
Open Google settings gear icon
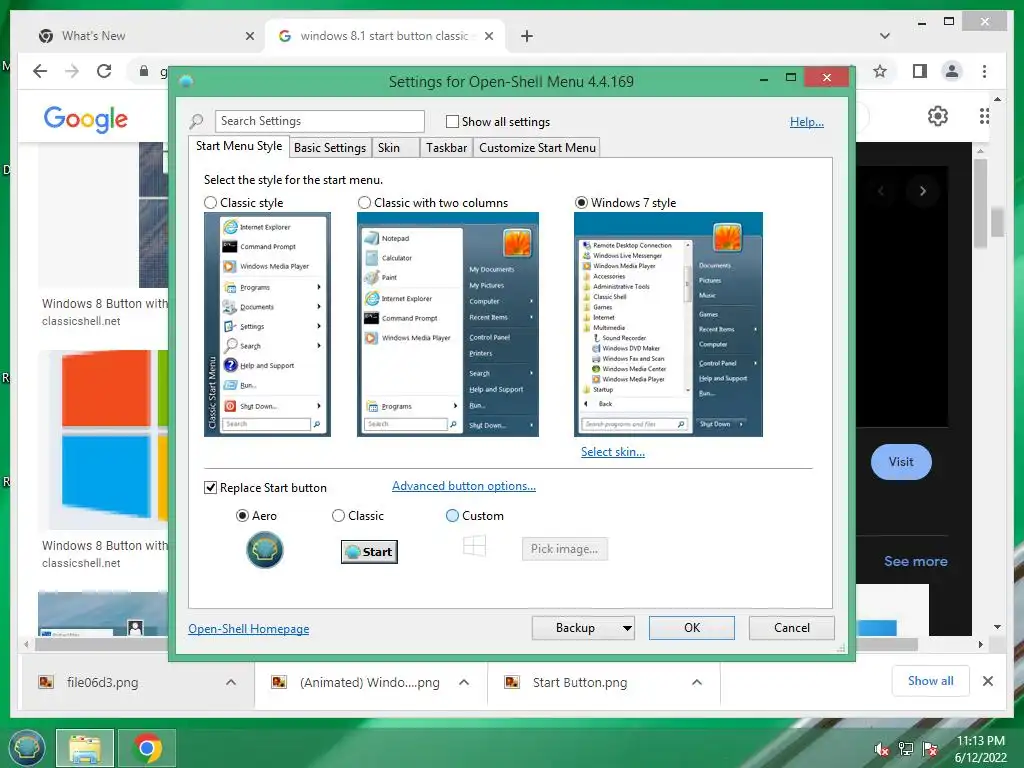[x=938, y=116]
